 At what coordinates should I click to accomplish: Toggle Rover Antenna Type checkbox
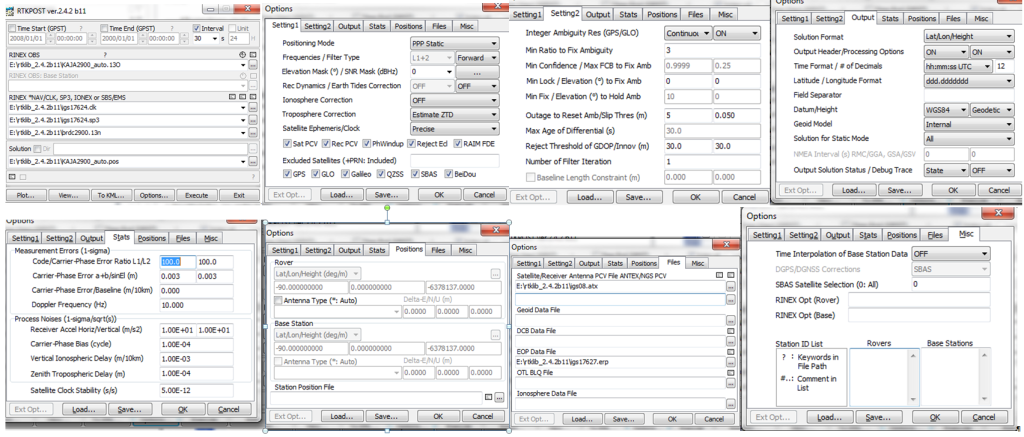[x=279, y=300]
